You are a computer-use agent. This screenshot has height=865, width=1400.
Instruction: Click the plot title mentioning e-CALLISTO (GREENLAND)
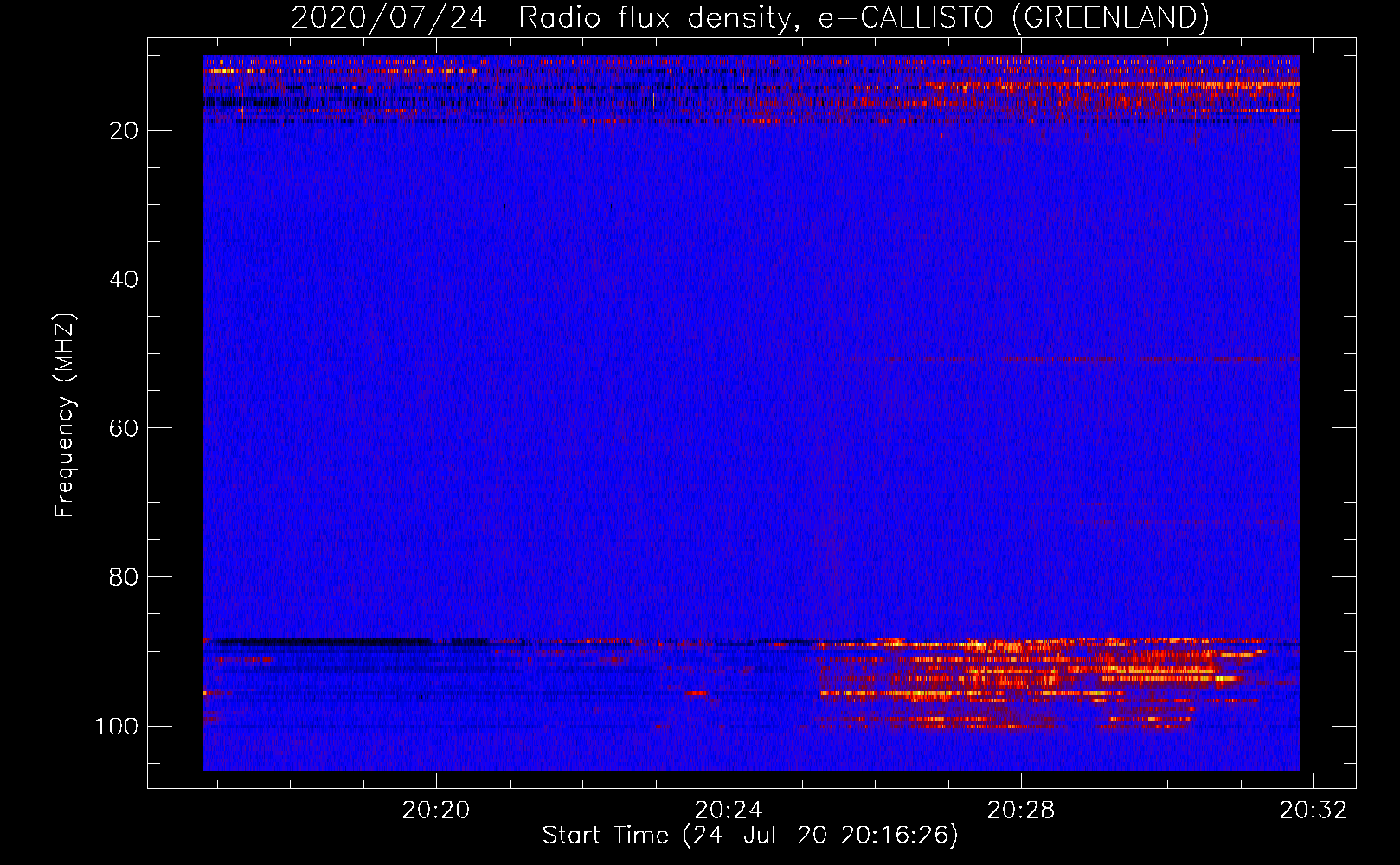[x=749, y=17]
